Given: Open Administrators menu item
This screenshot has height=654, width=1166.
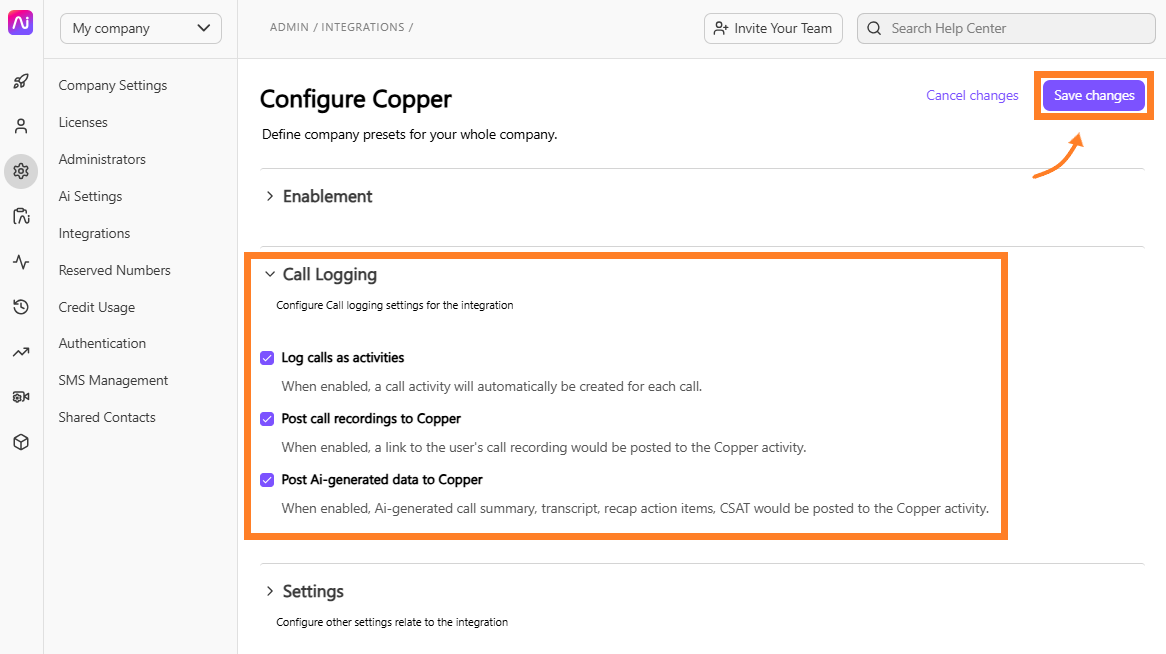Looking at the screenshot, I should (x=102, y=159).
